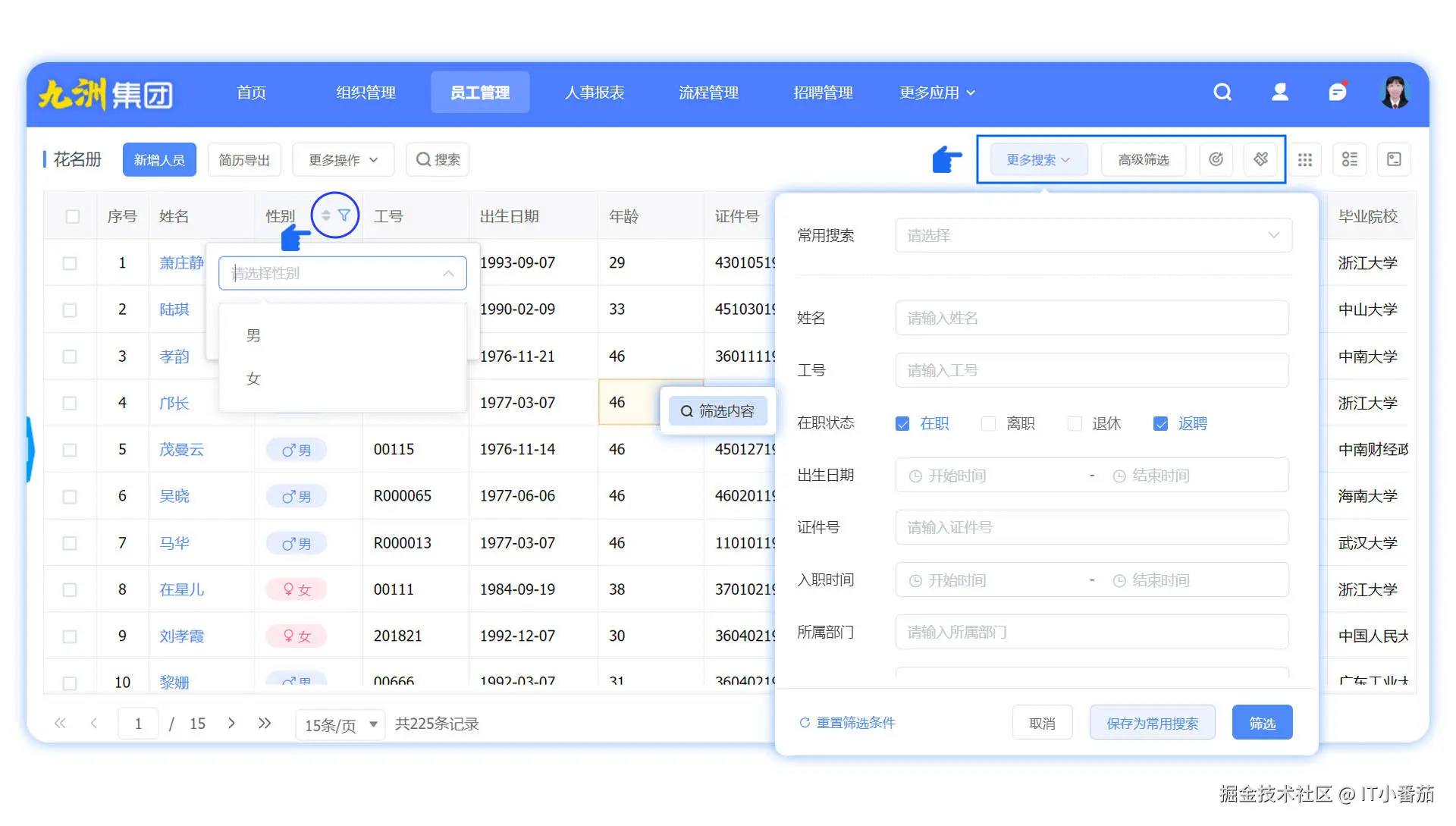Click the filter funnel icon on the 性别 column
The width and height of the screenshot is (1456, 826).
point(345,215)
